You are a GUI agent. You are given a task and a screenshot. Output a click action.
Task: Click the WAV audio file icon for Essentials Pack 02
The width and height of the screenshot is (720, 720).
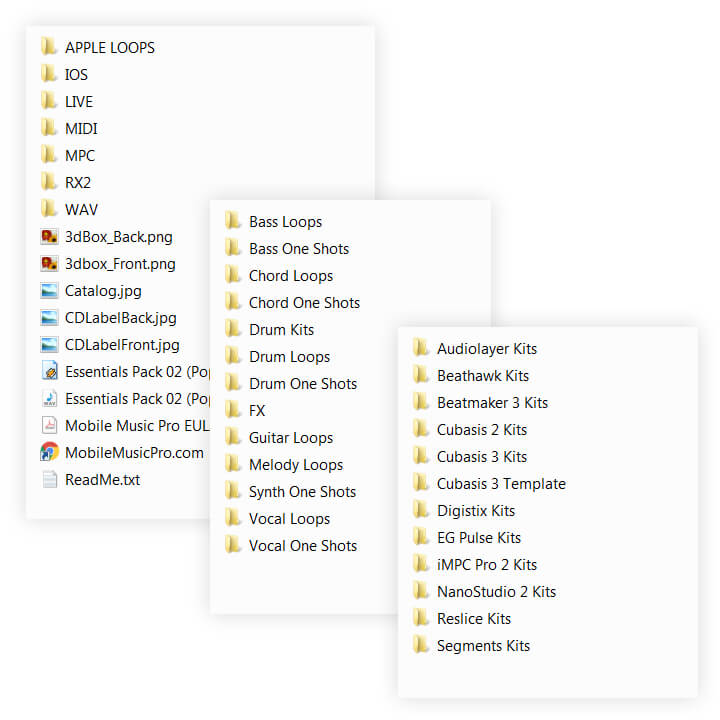(49, 399)
